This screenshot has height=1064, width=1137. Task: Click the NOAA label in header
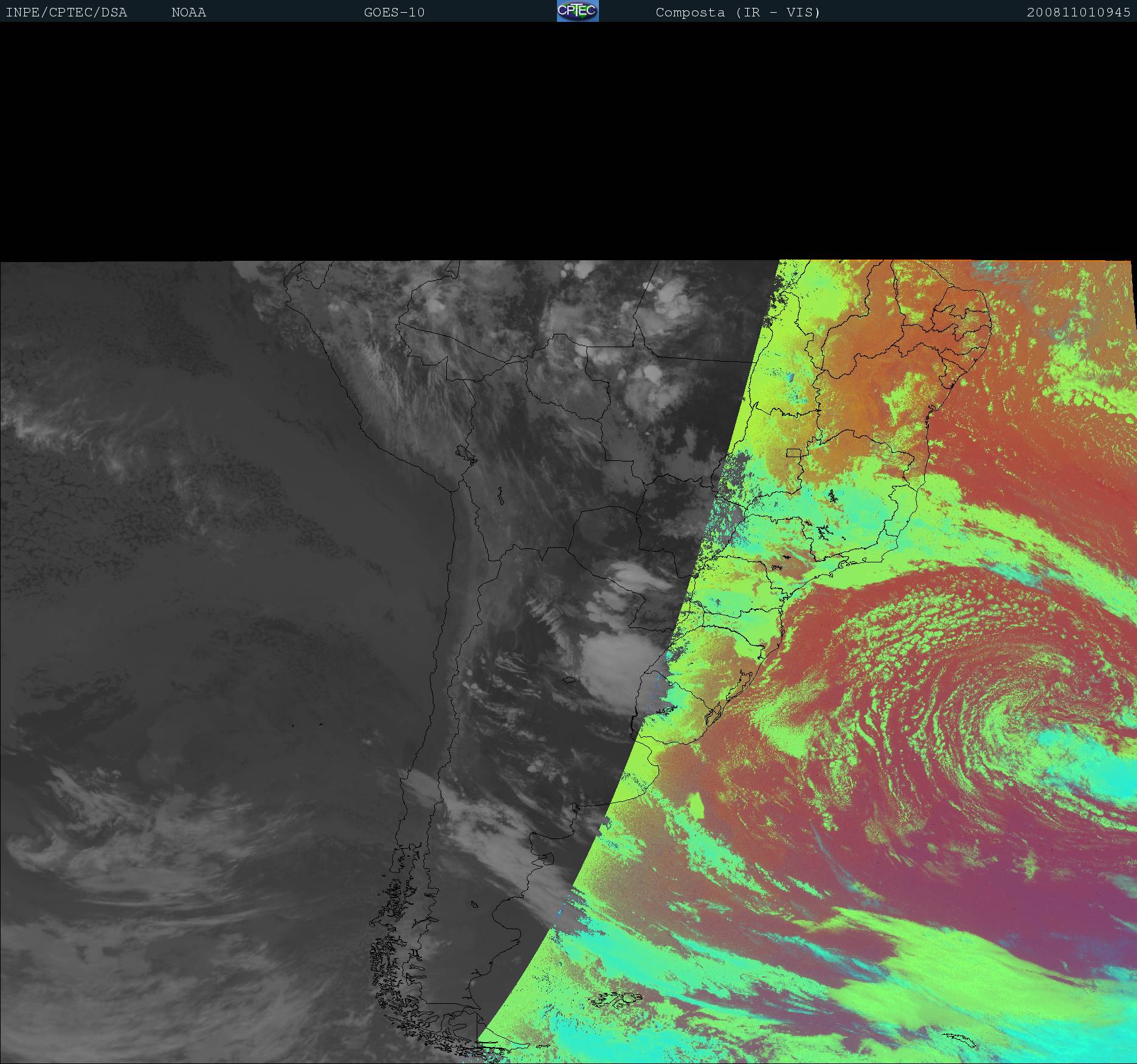(188, 13)
